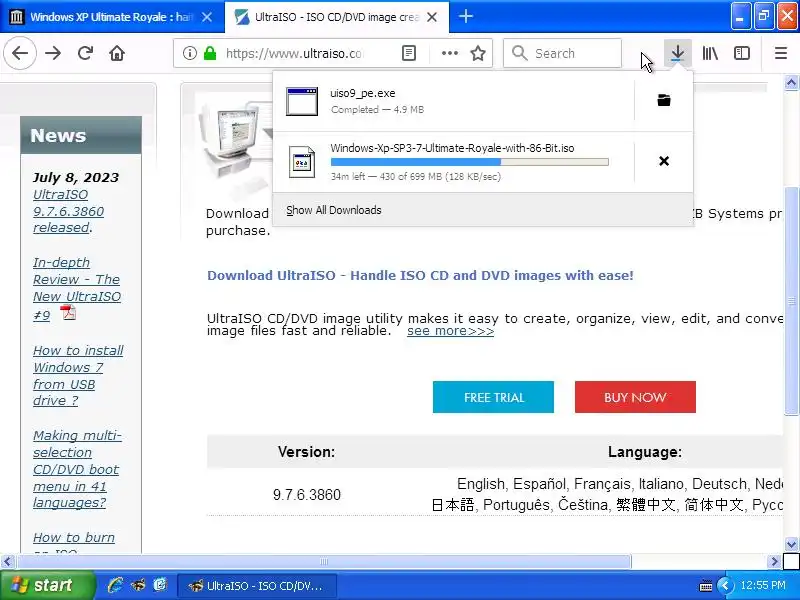Click the News sidebar header
Screen dimensions: 800x600
81,135
